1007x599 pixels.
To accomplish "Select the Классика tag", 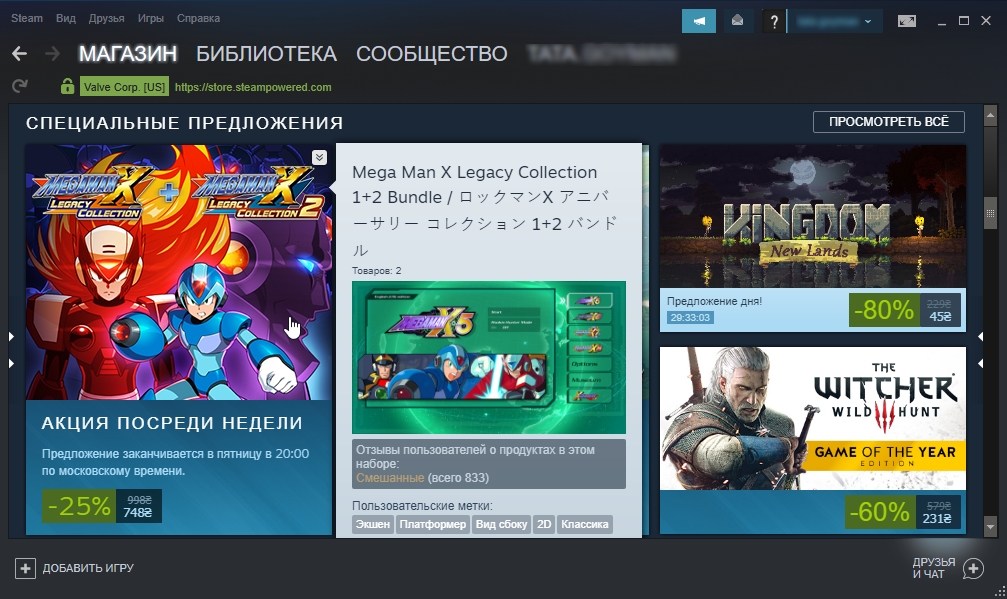I will pyautogui.click(x=584, y=525).
